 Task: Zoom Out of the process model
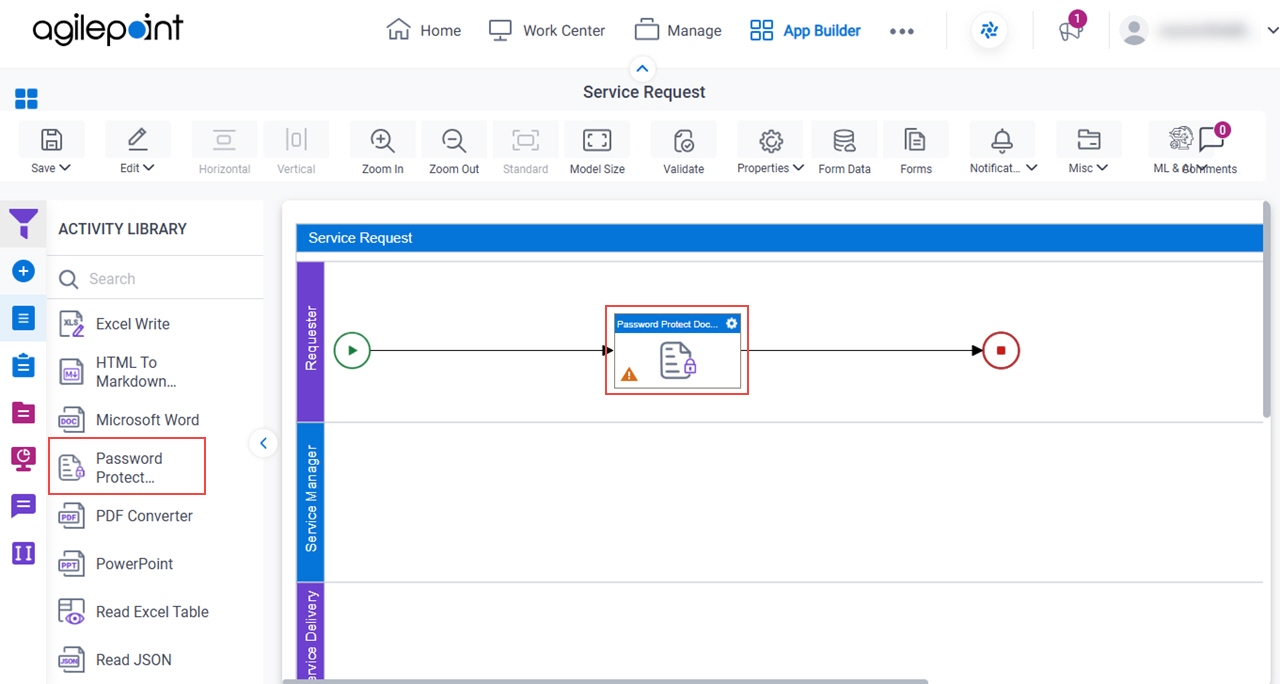click(x=454, y=150)
